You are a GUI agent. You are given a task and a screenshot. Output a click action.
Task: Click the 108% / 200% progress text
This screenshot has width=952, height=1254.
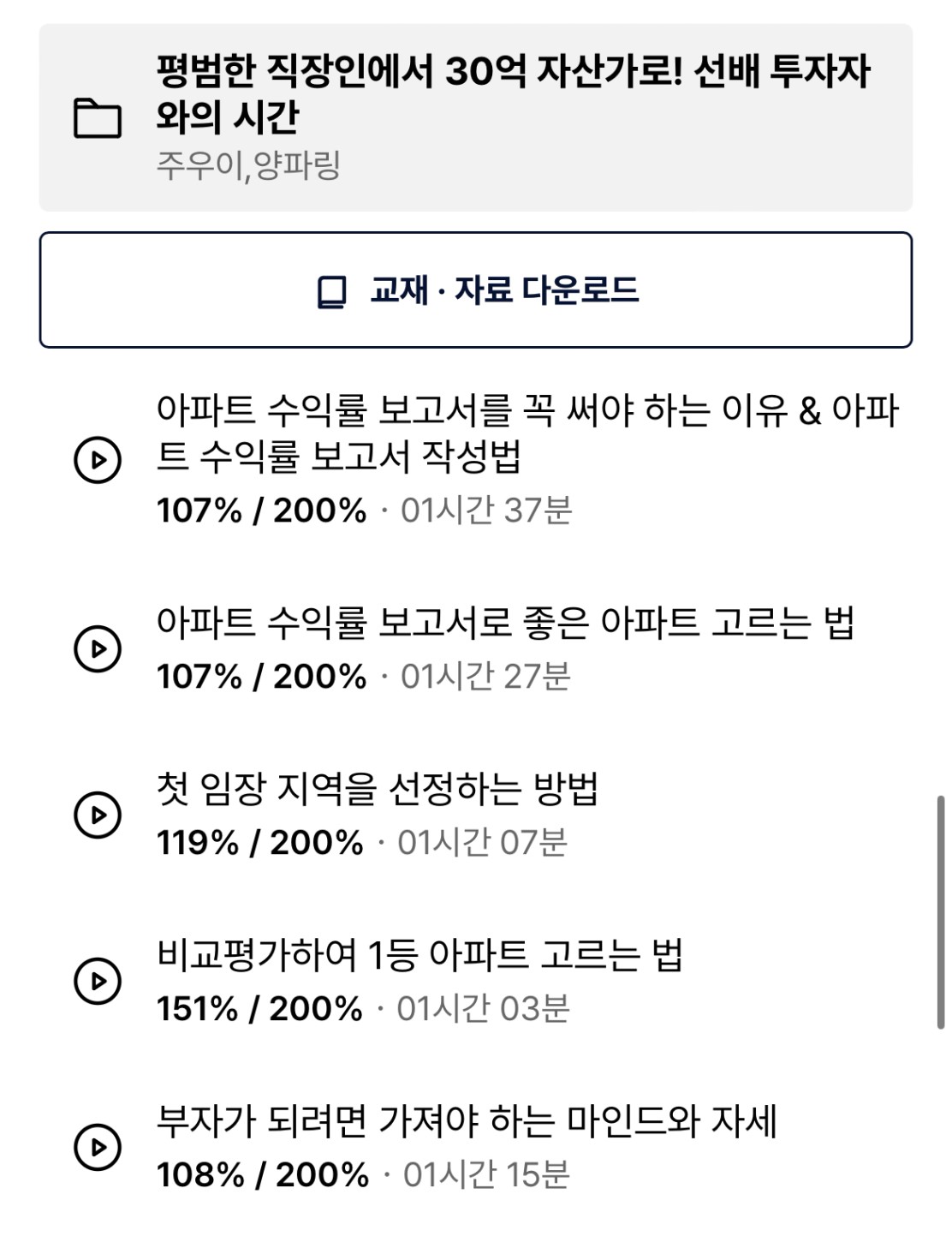263,1175
